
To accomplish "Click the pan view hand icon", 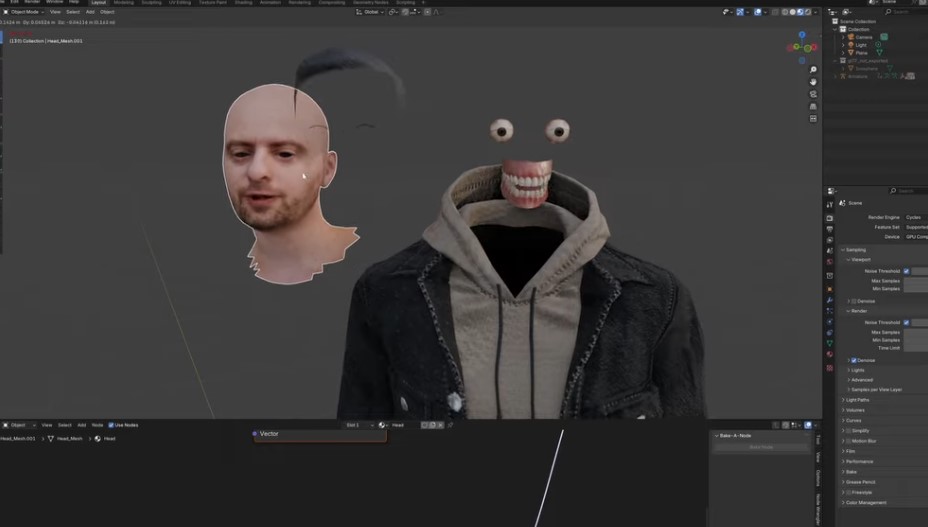I will coord(813,82).
